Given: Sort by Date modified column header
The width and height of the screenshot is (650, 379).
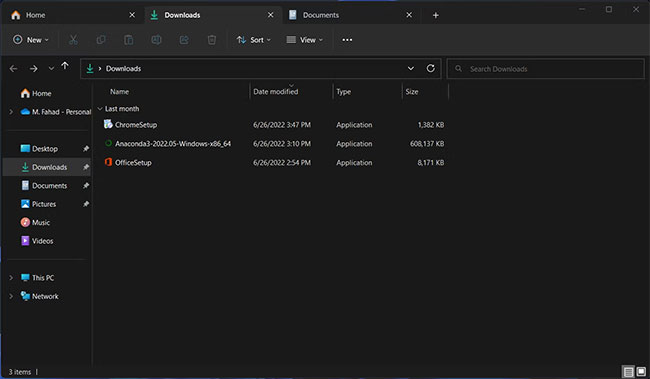Looking at the screenshot, I should click(x=276, y=92).
